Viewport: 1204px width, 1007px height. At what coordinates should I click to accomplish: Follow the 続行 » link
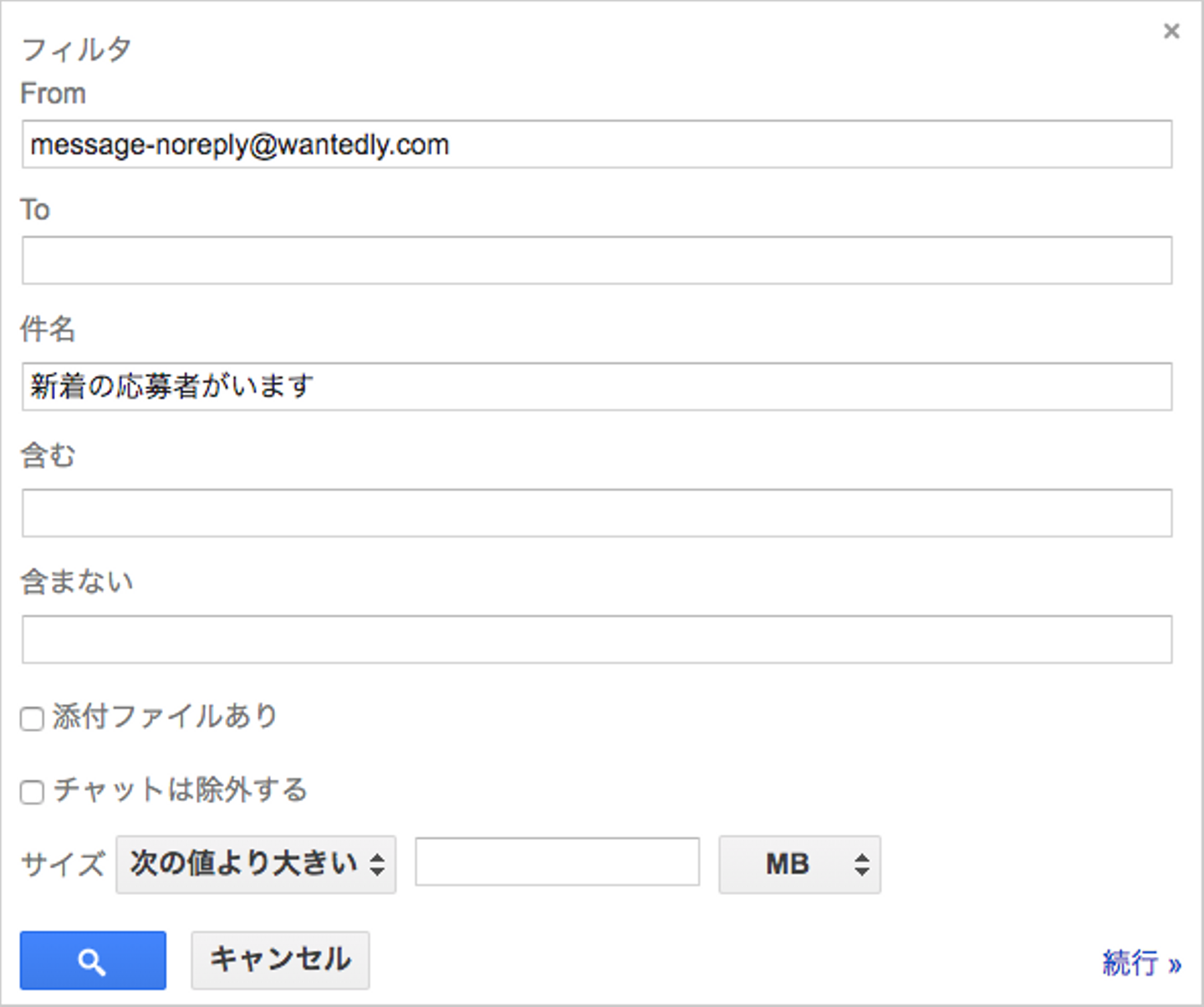tap(1141, 963)
